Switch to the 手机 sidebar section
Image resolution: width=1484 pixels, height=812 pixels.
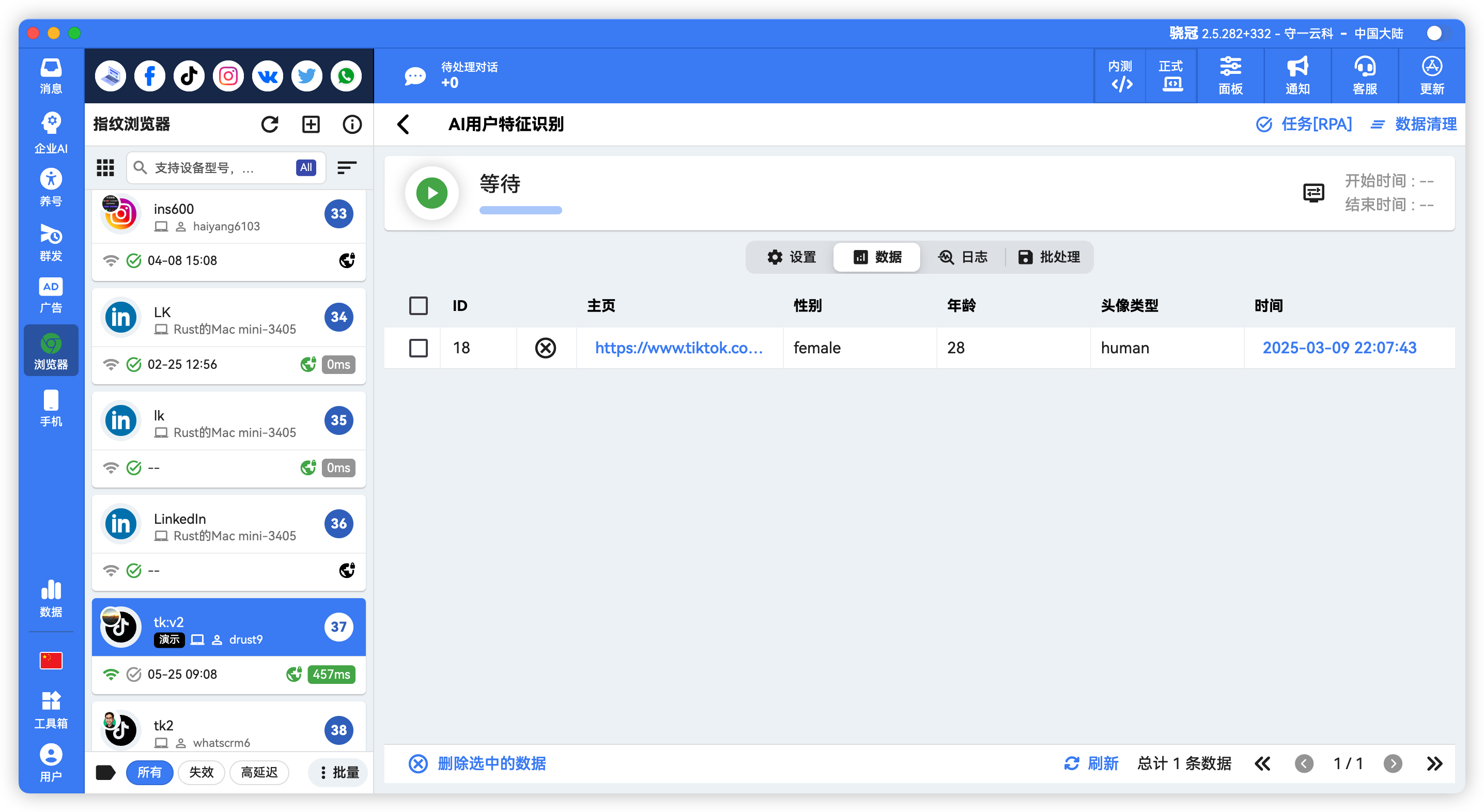51,407
